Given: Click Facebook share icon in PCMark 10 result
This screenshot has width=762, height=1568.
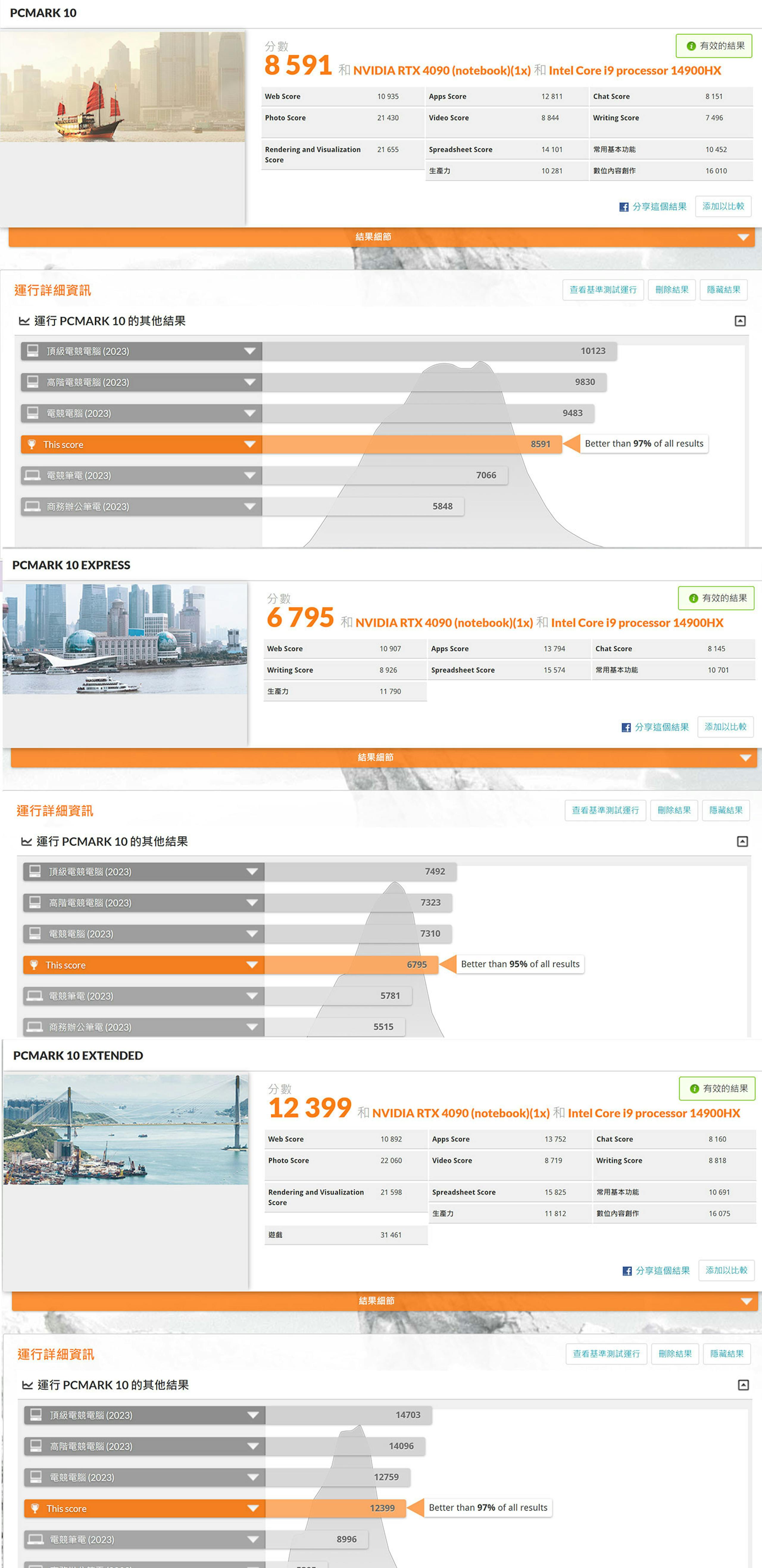Looking at the screenshot, I should click(x=624, y=207).
